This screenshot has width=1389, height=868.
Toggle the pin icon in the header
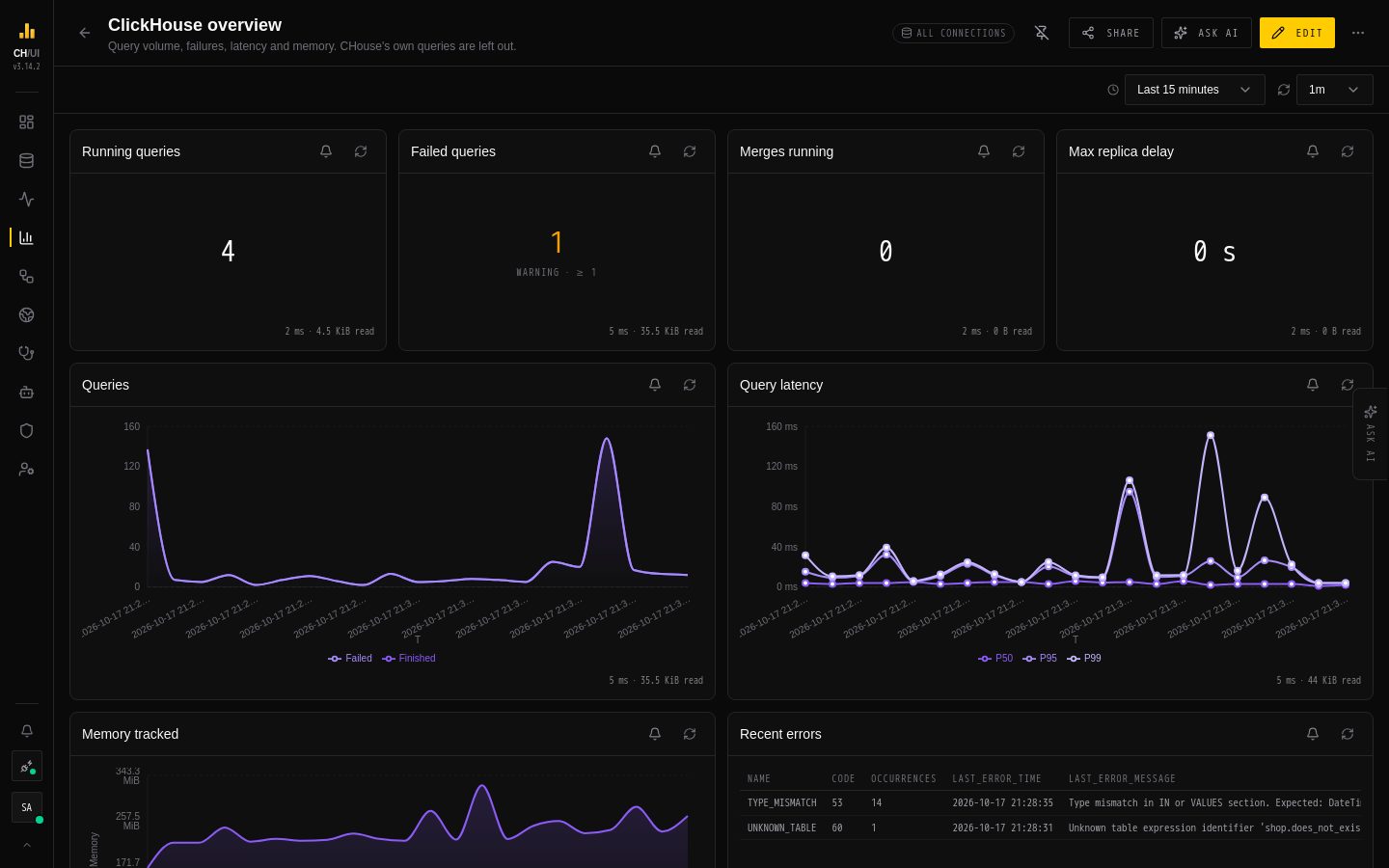pyautogui.click(x=1042, y=33)
